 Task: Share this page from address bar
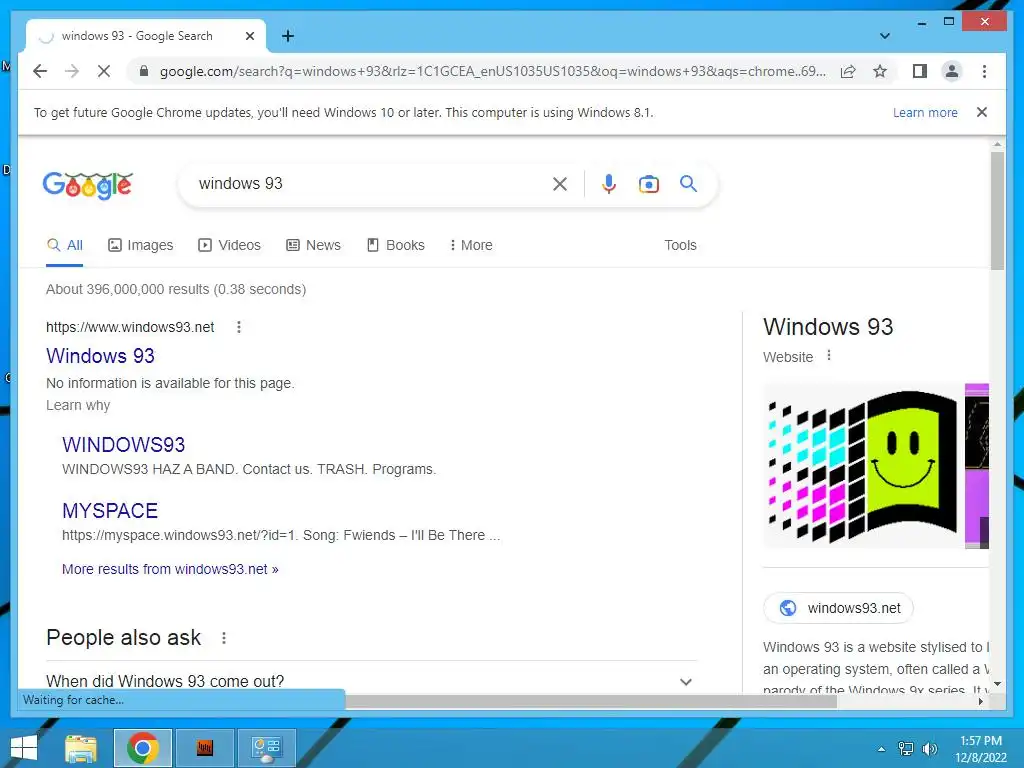(x=848, y=71)
